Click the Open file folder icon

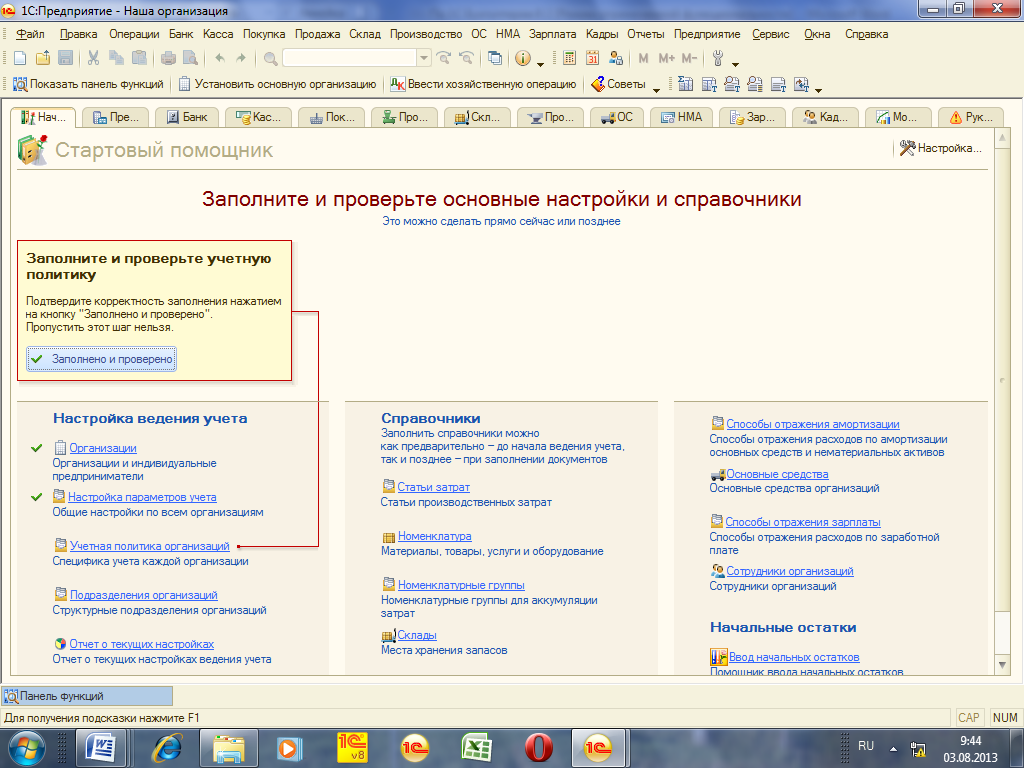point(43,58)
